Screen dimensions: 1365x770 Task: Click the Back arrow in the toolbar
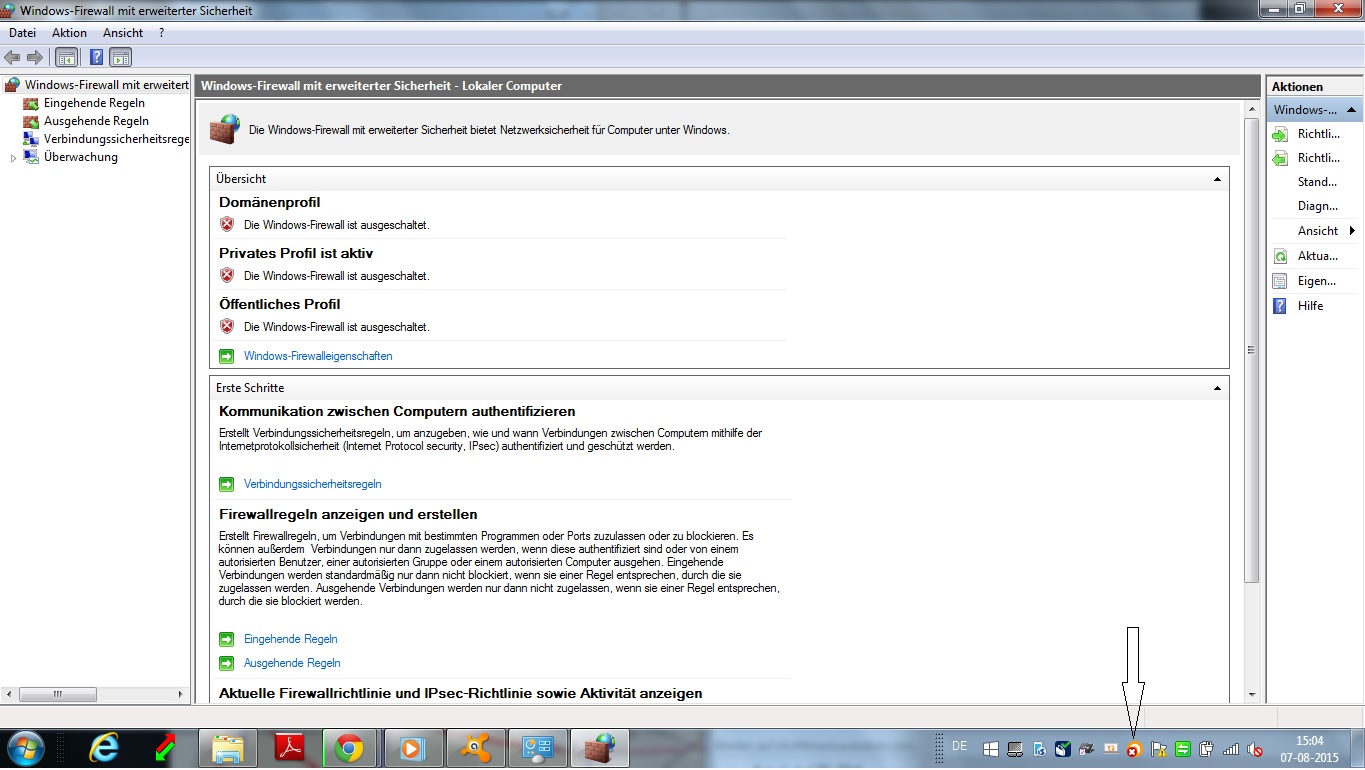click(x=12, y=57)
